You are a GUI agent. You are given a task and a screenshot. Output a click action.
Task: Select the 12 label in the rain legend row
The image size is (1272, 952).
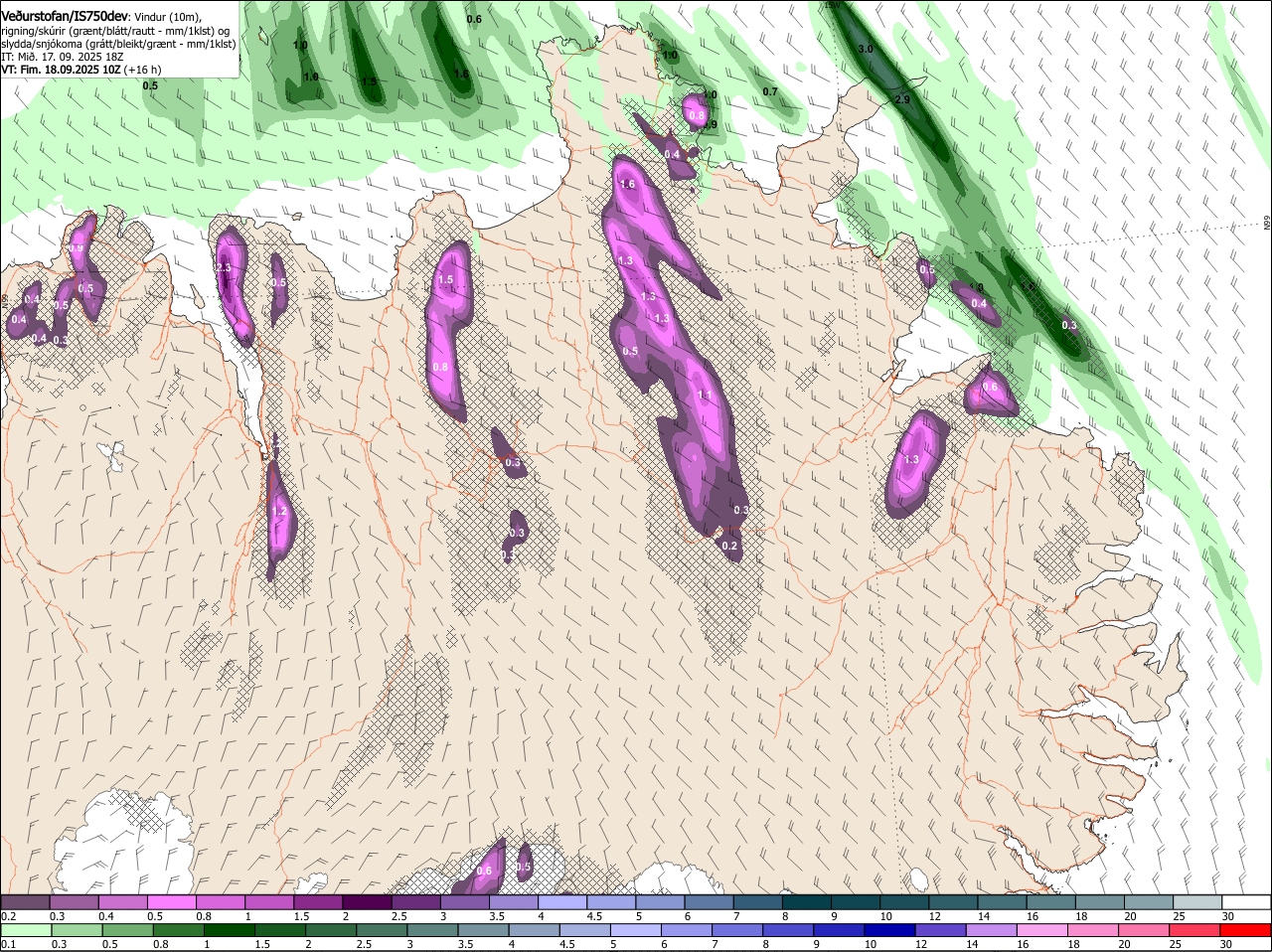point(919,945)
